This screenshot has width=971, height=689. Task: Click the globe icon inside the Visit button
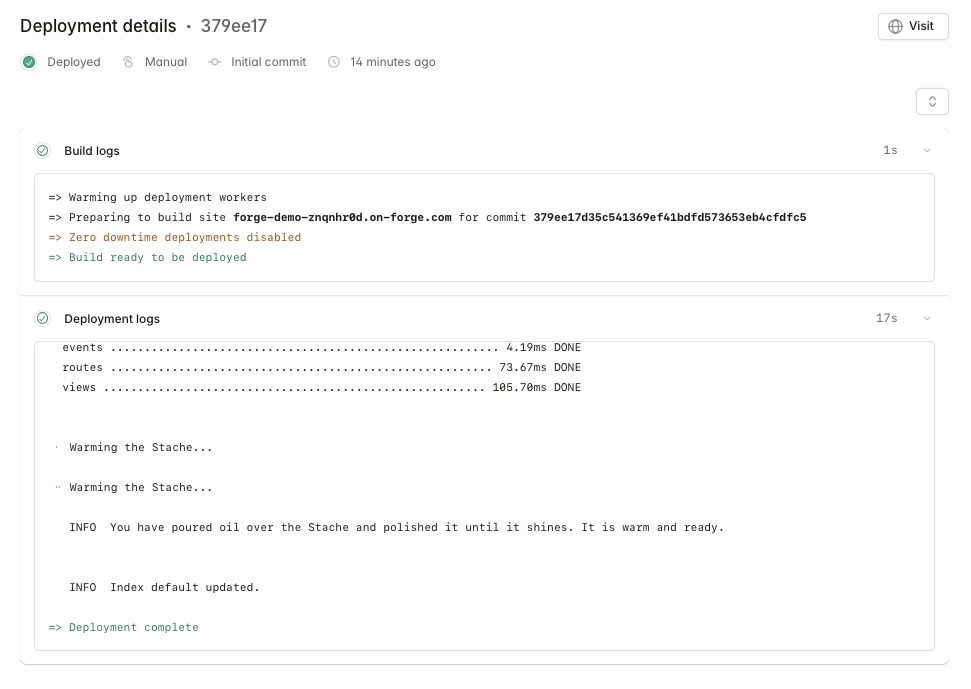coord(897,26)
